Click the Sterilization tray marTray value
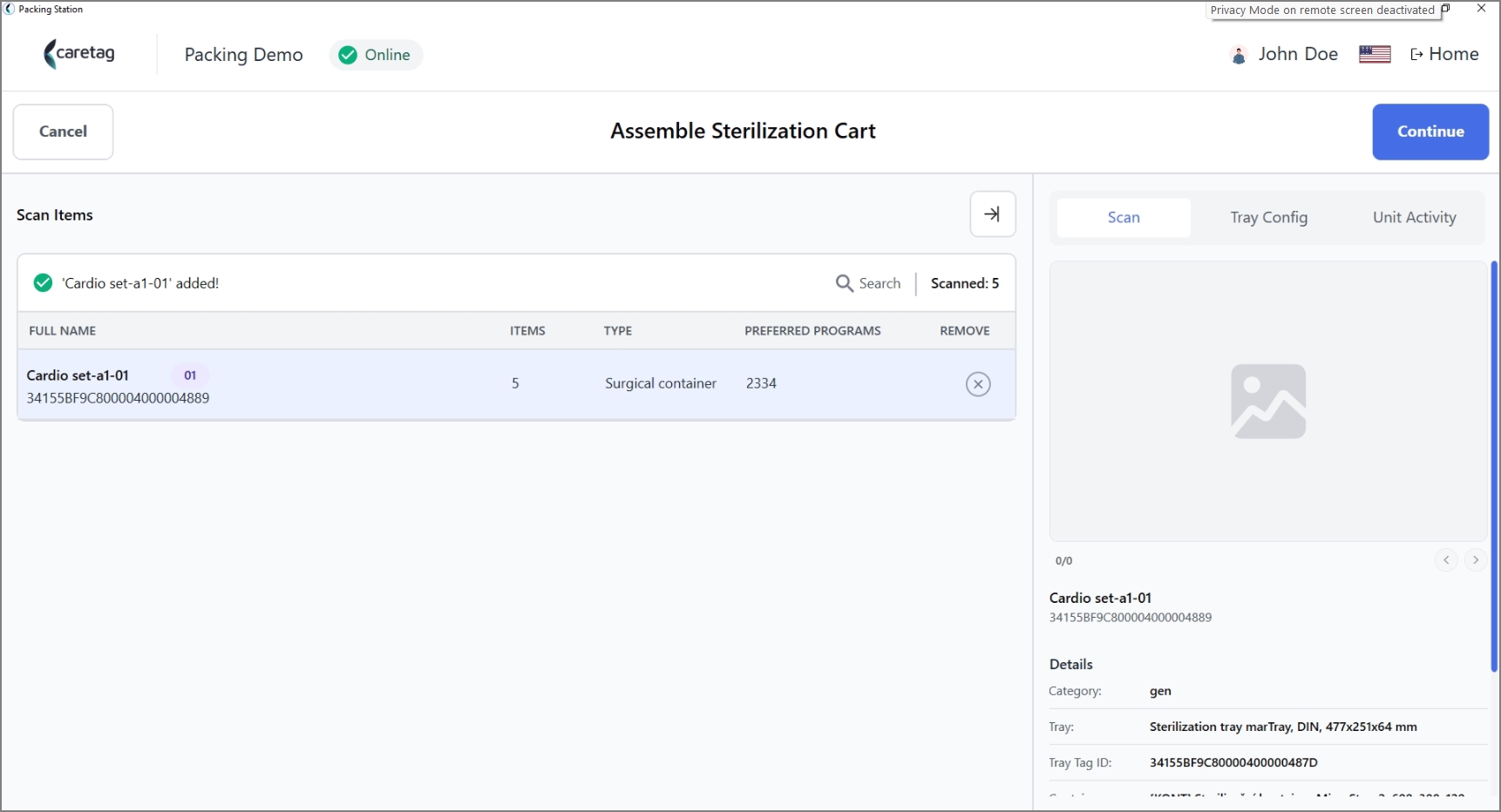The image size is (1501, 812). [x=1283, y=727]
